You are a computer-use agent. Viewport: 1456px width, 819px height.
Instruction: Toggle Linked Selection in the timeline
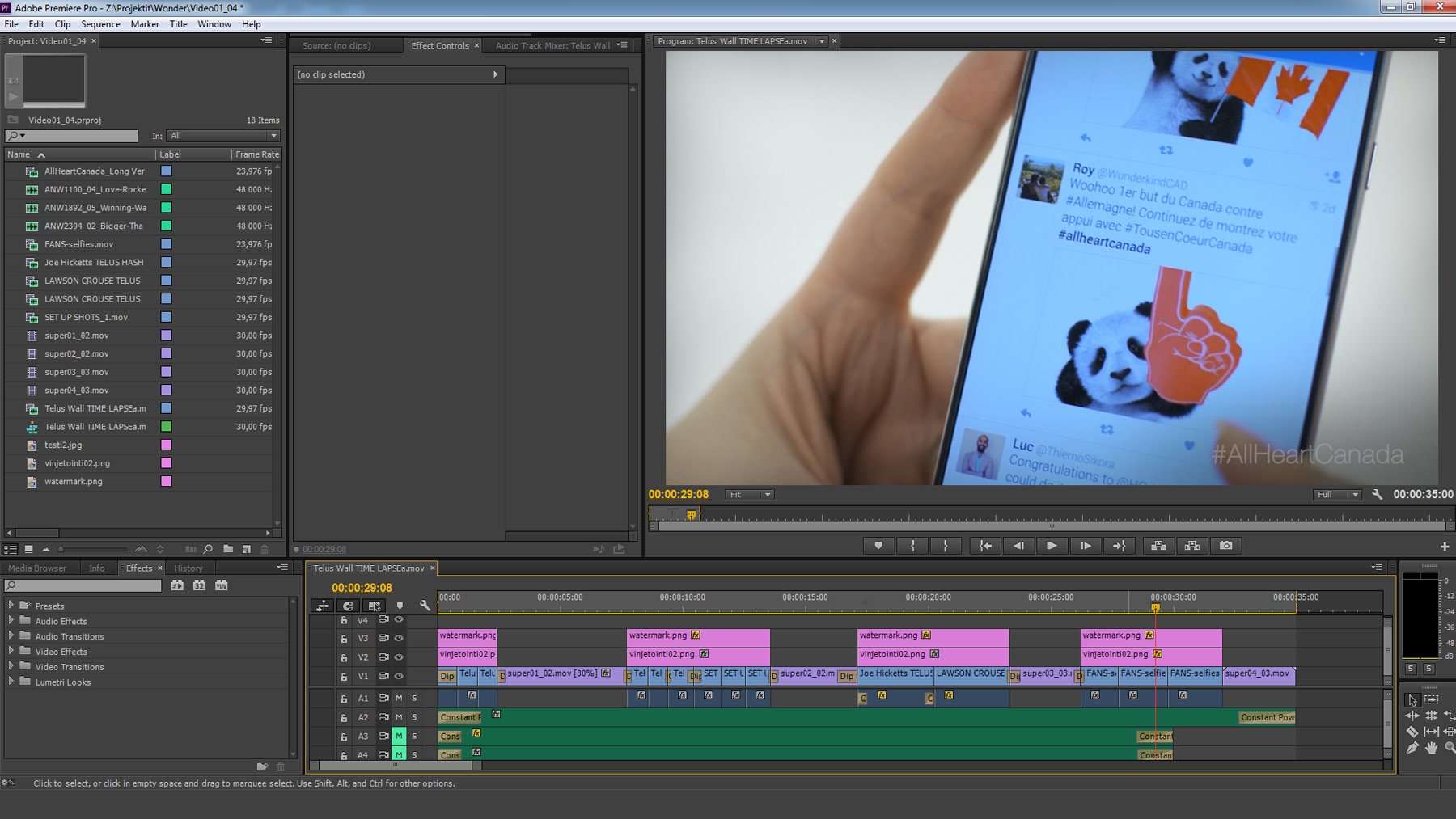[x=374, y=605]
